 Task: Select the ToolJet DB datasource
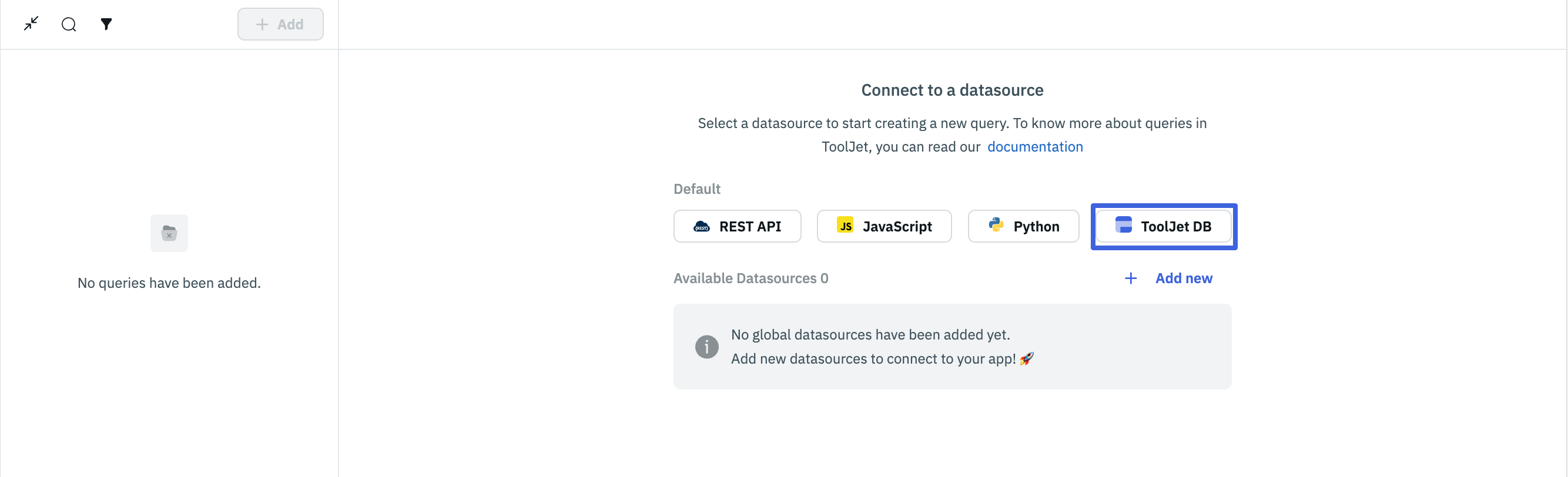(1164, 226)
